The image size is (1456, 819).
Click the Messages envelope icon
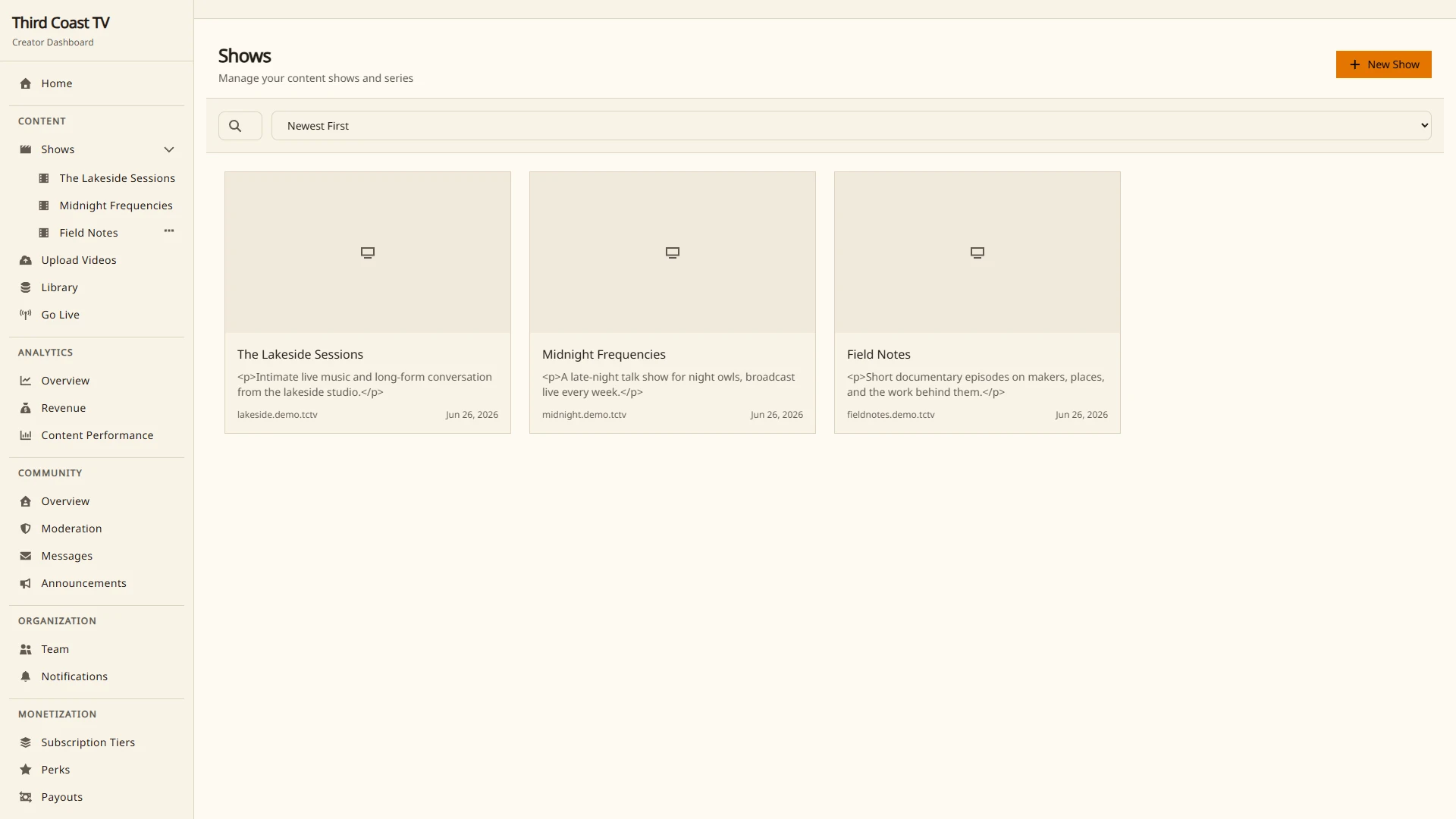[x=26, y=556]
